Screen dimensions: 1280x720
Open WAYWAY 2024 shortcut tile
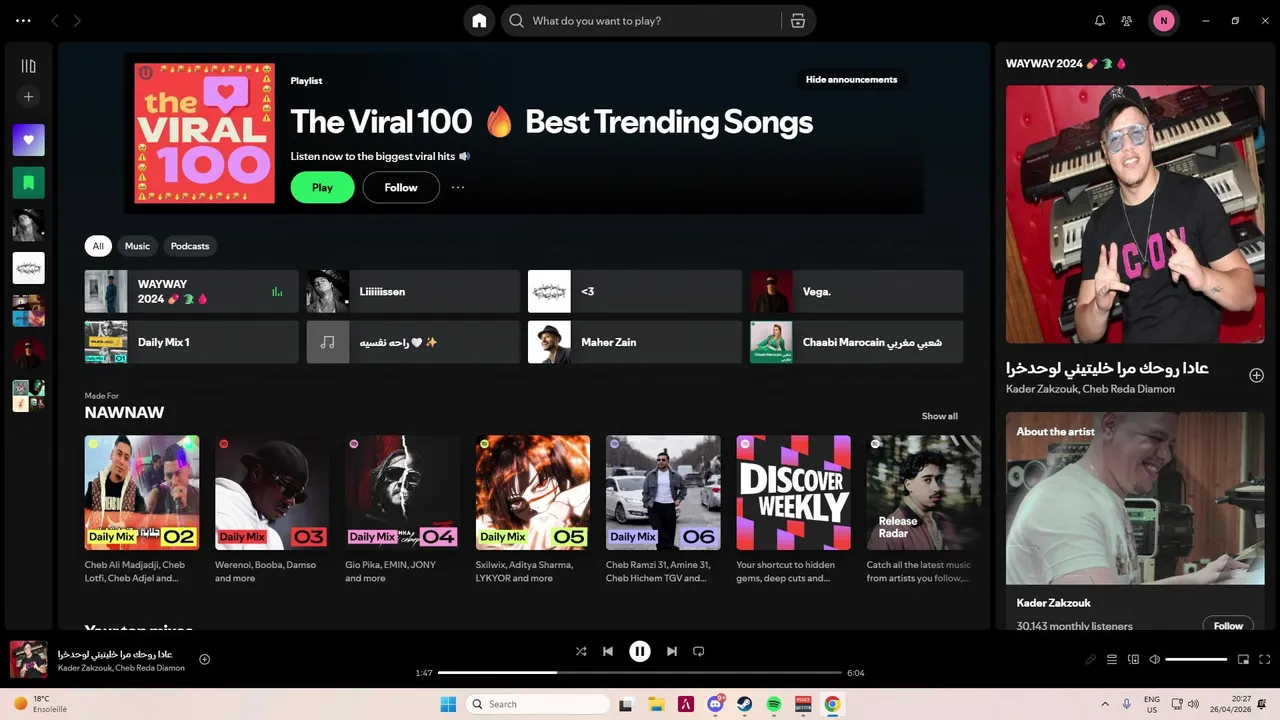click(192, 291)
